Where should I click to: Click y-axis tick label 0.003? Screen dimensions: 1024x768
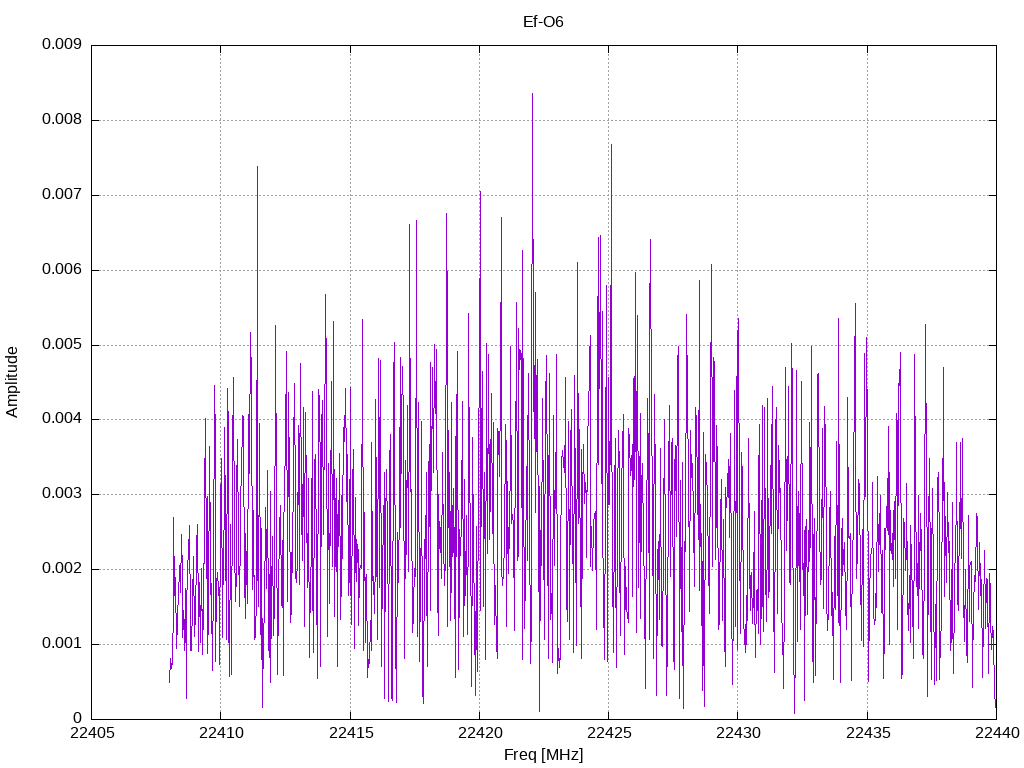coord(62,494)
